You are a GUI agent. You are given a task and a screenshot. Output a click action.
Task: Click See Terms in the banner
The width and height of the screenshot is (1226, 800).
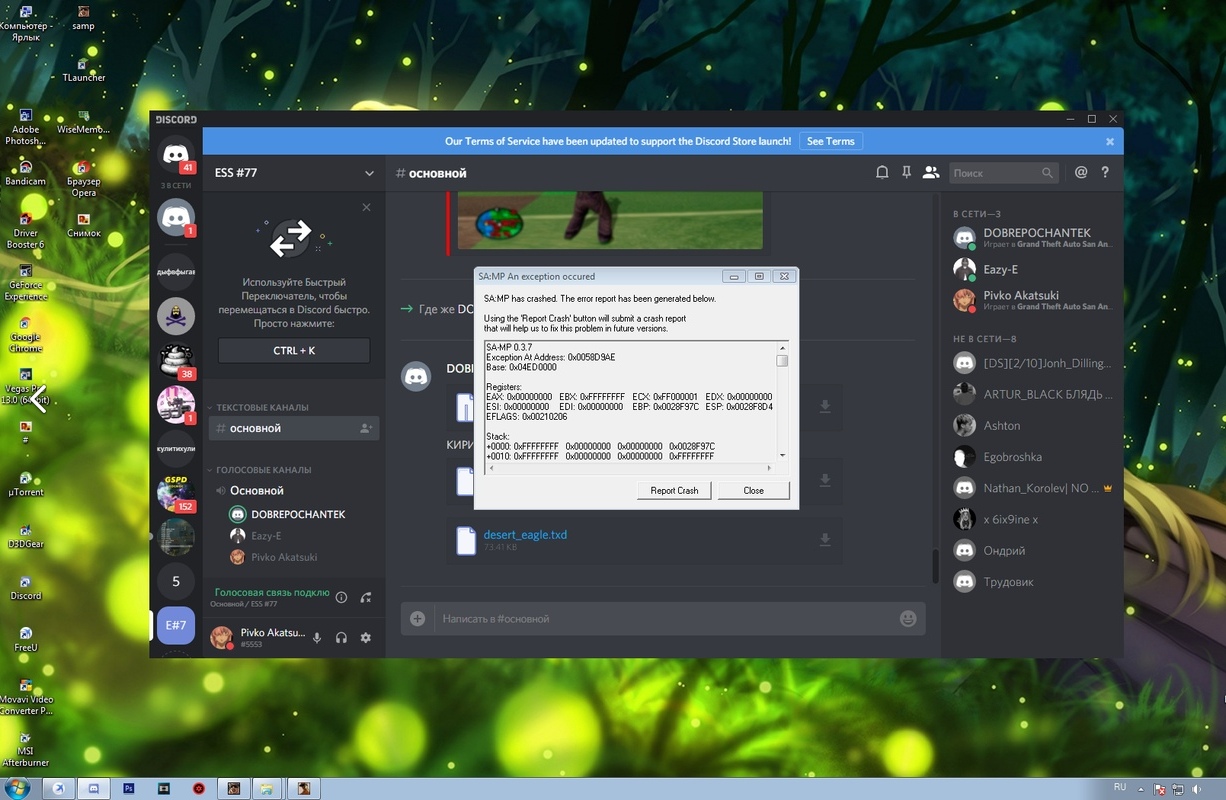click(830, 142)
